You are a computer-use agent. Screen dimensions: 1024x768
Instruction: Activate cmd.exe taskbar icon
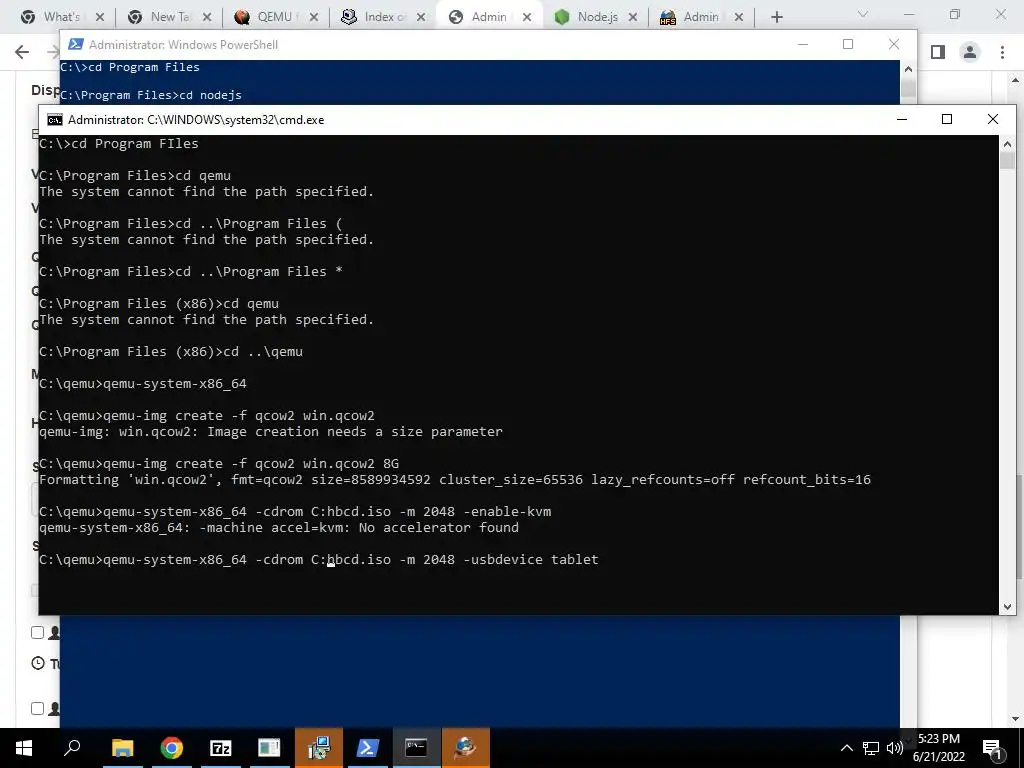click(416, 747)
